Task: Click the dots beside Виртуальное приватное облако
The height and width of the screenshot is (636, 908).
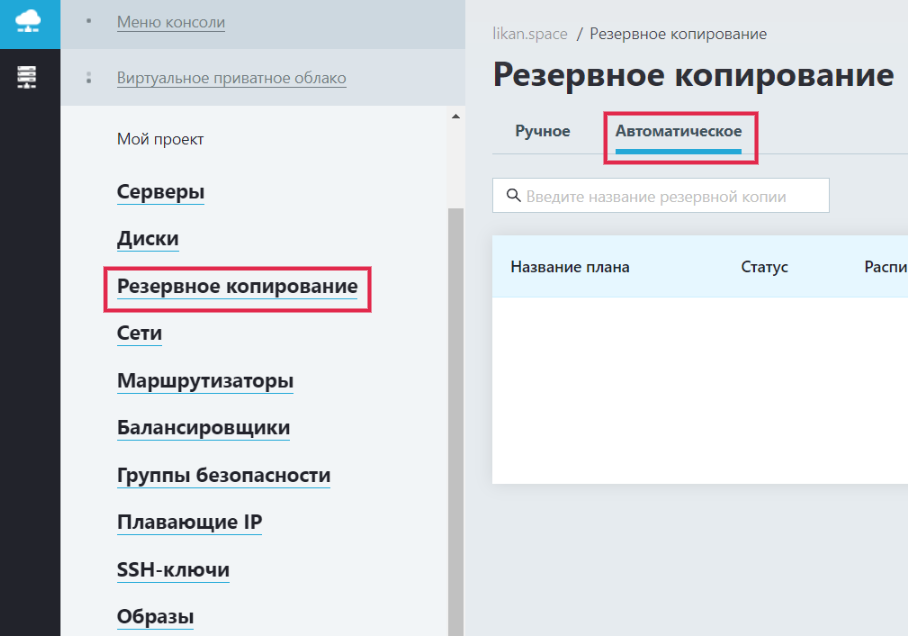Action: (x=89, y=78)
